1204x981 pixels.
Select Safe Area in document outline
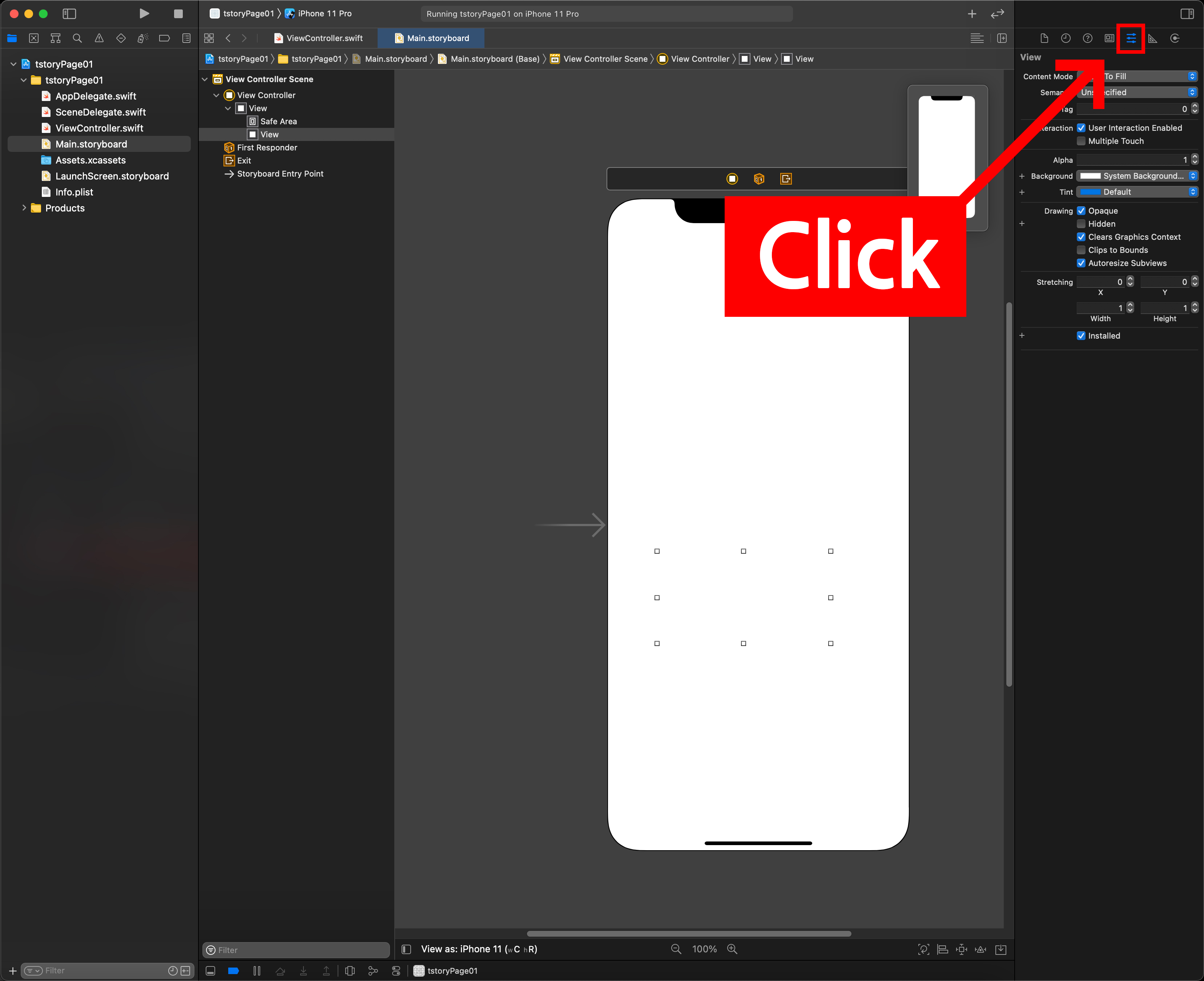point(278,121)
